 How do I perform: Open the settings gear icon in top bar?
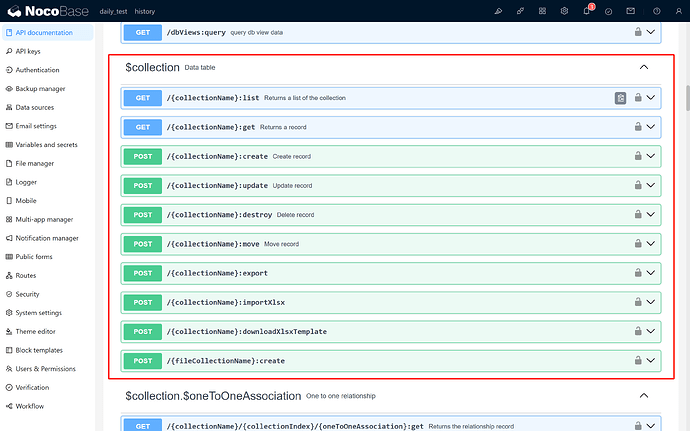click(x=564, y=11)
